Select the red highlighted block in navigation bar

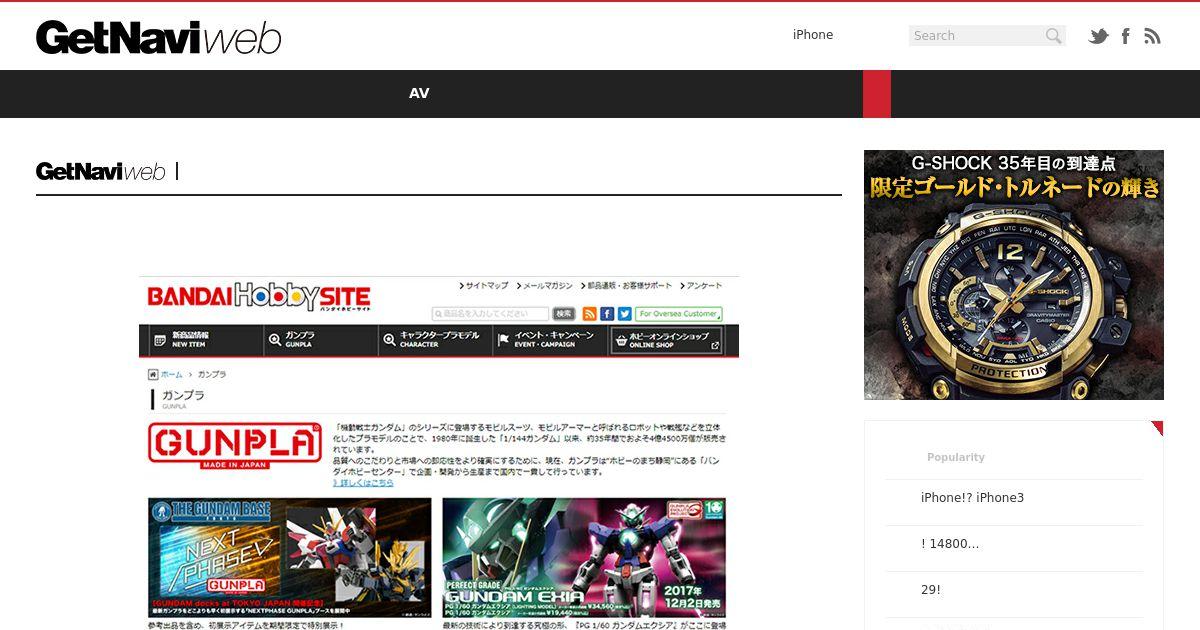click(877, 94)
